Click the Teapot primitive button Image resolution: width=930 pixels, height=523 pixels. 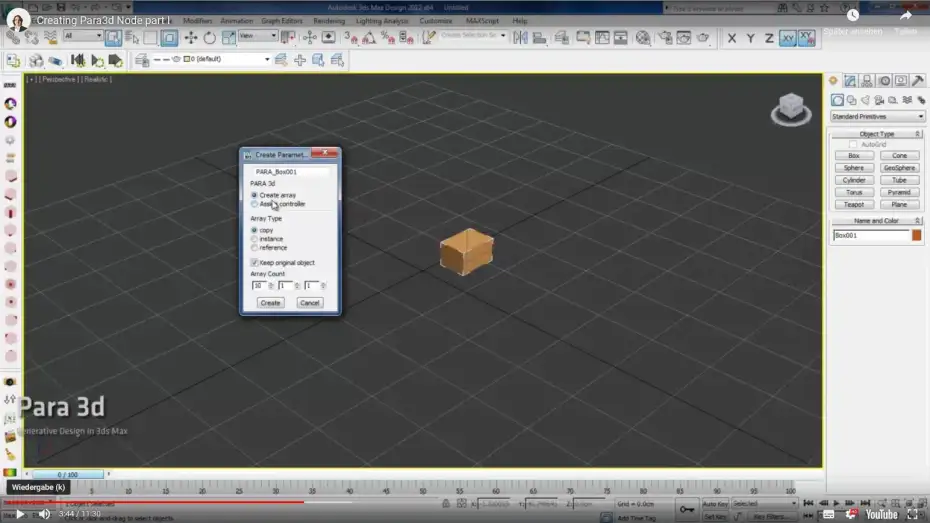pos(854,205)
